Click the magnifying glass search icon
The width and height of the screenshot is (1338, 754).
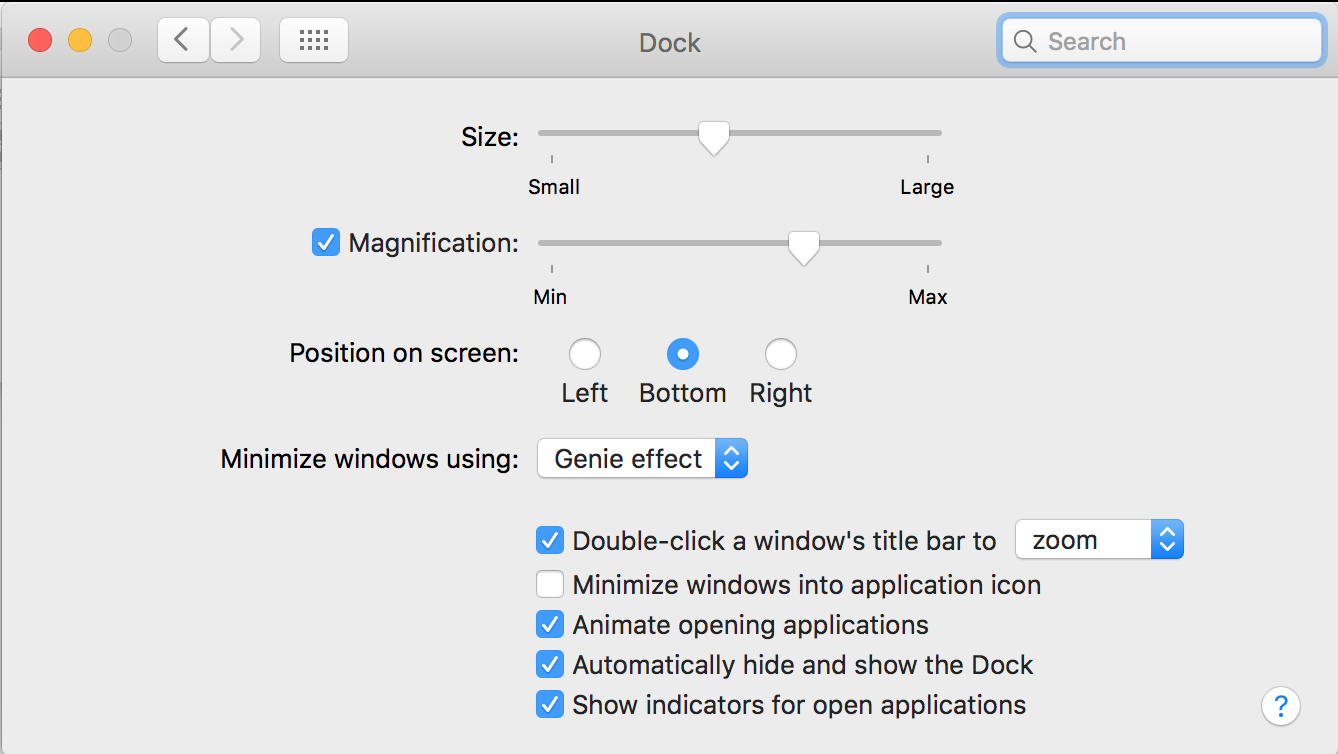(x=1024, y=42)
